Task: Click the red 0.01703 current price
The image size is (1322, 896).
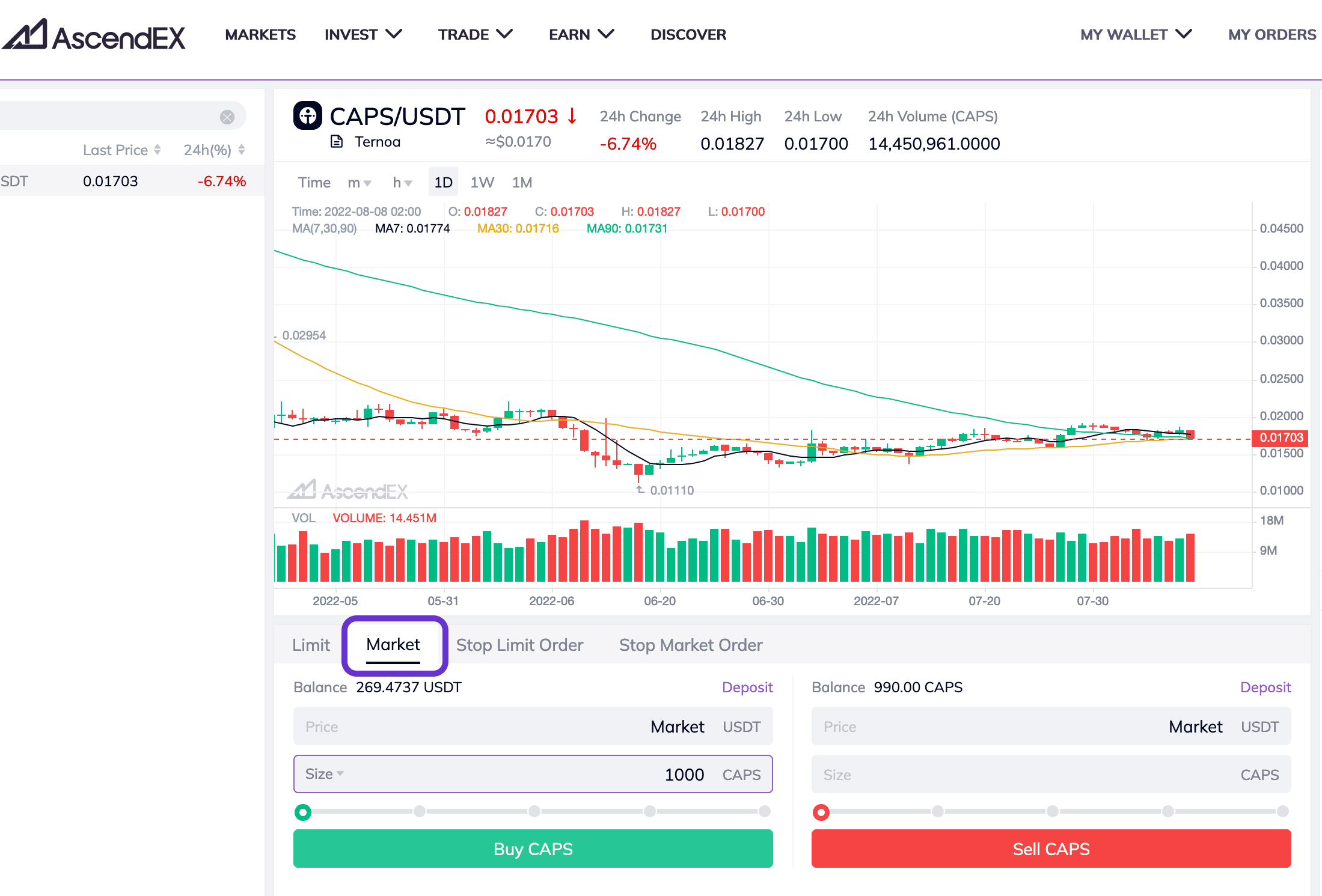Action: 521,116
